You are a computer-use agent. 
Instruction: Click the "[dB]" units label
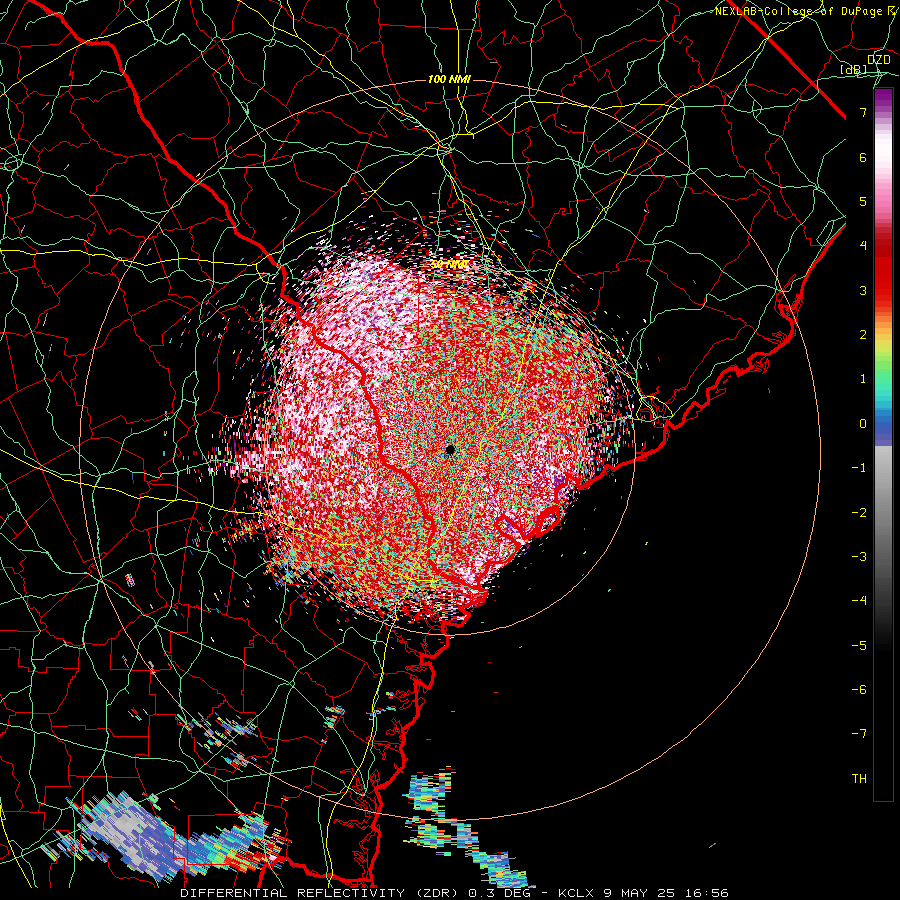point(854,70)
